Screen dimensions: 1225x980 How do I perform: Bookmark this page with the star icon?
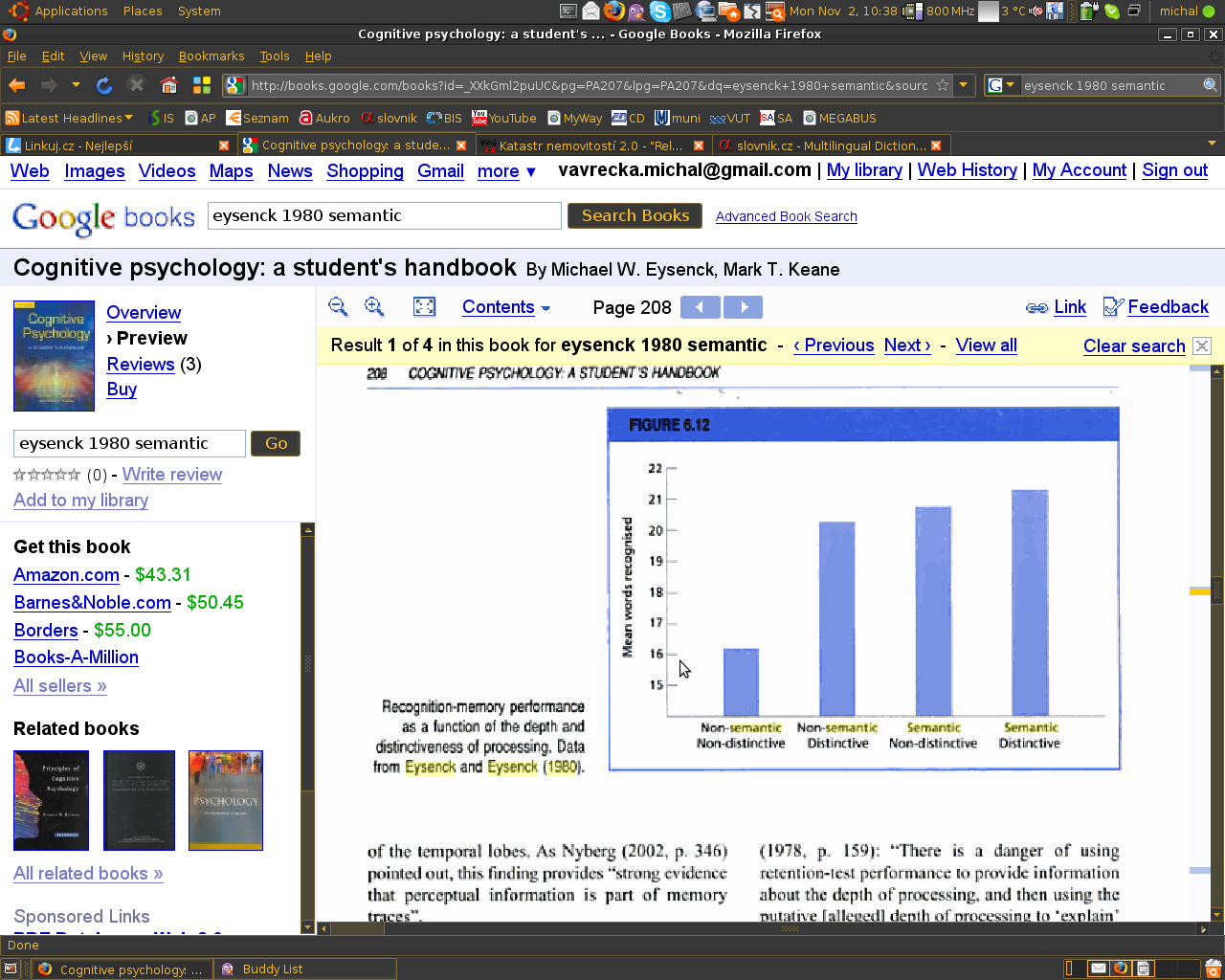[x=943, y=85]
